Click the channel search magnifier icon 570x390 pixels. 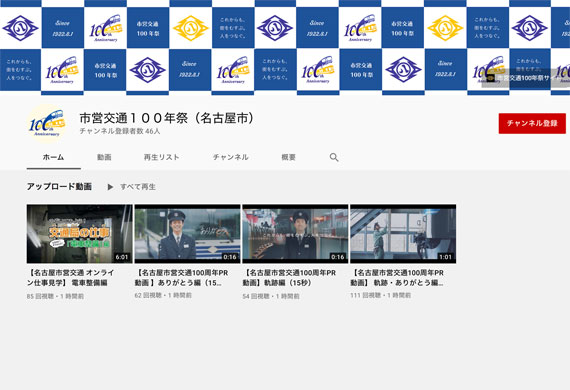pyautogui.click(x=334, y=157)
